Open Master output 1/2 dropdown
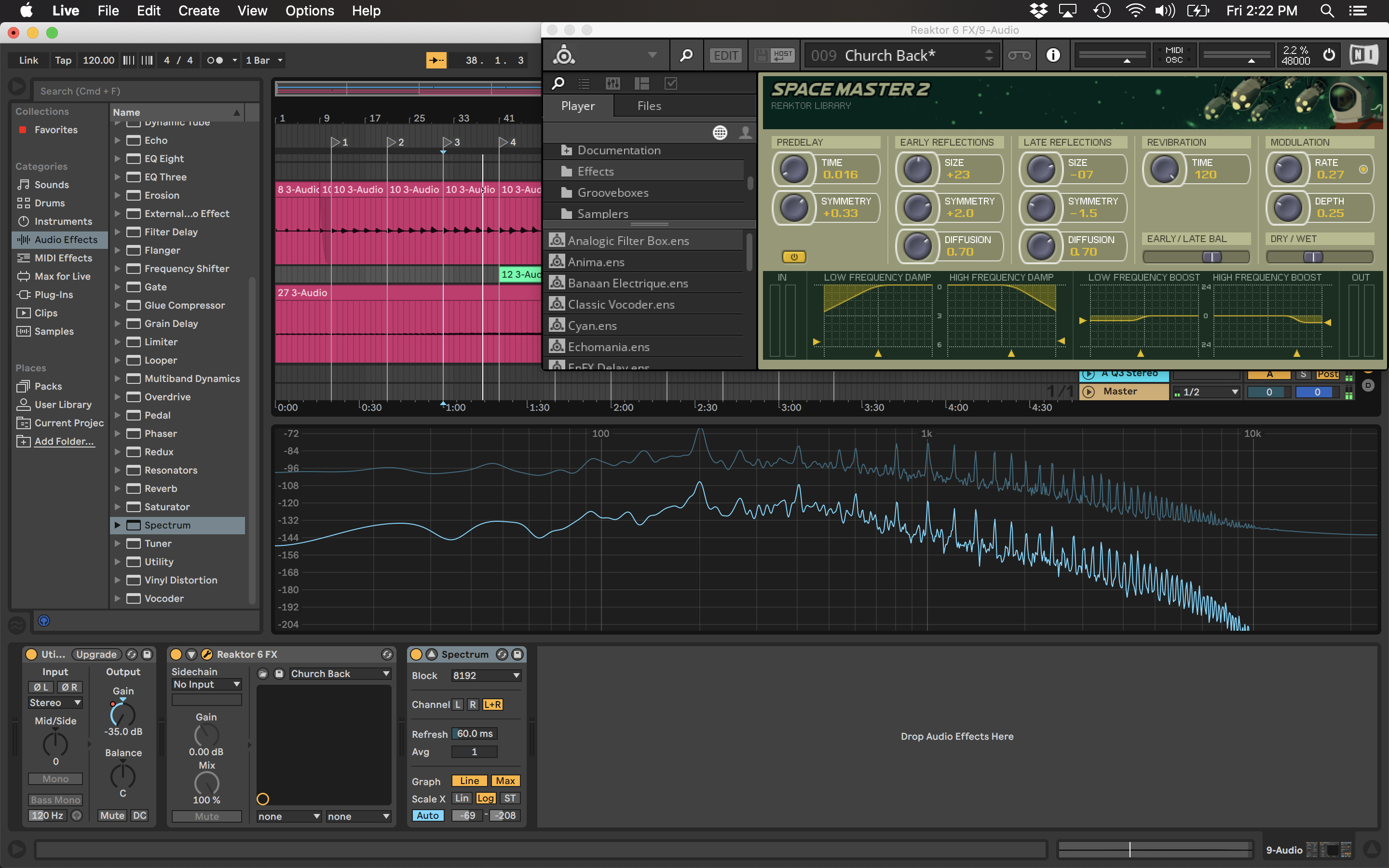 (x=1206, y=392)
